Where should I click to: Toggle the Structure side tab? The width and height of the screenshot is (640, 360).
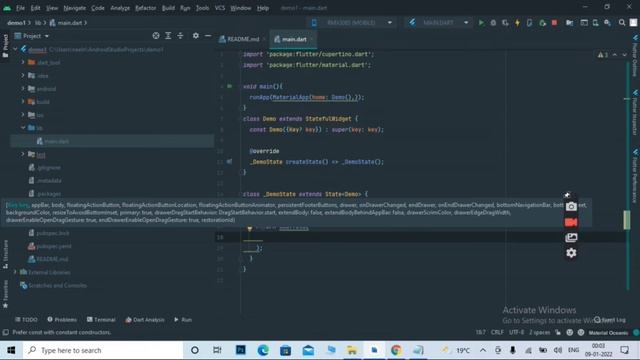click(x=5, y=254)
